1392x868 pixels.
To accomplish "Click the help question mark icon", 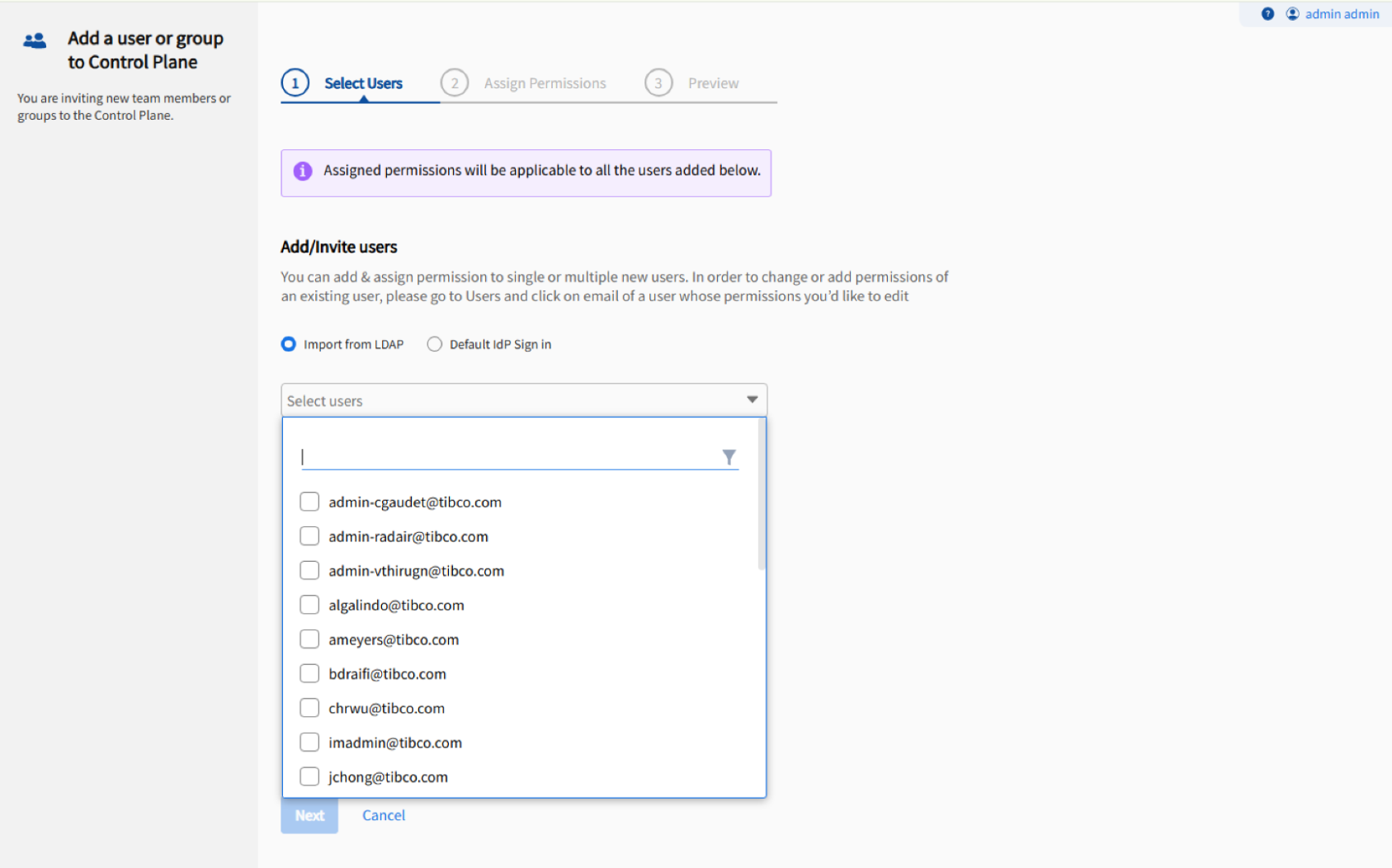I will 1267,14.
